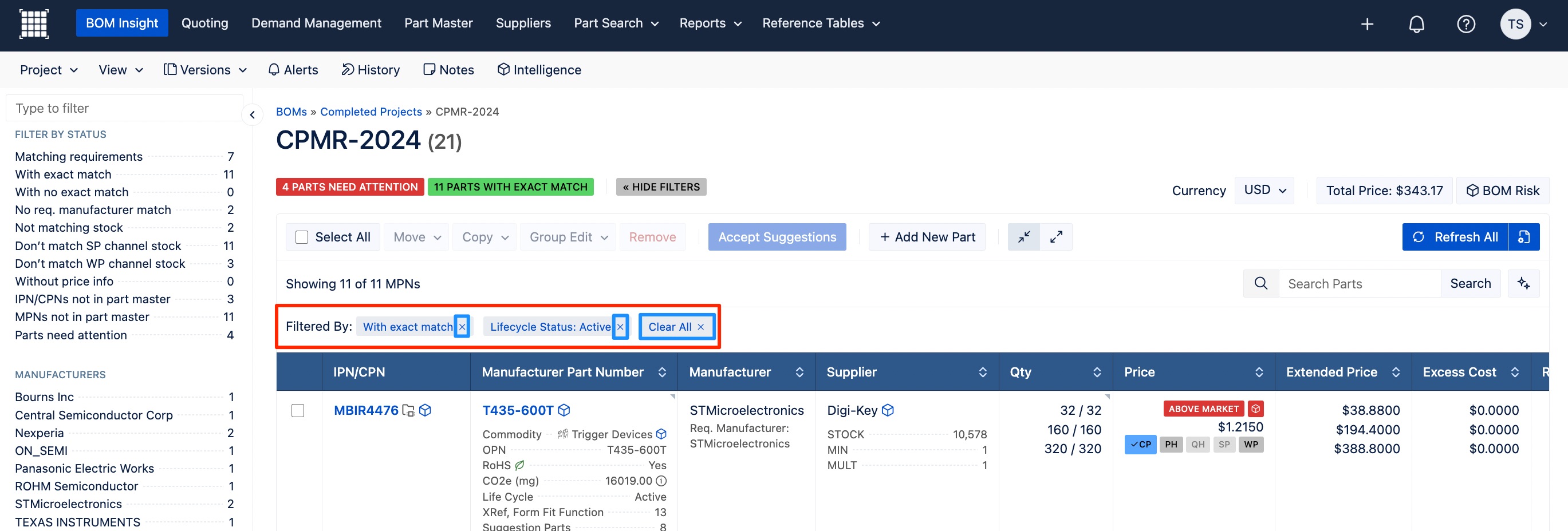Click the plus icon in top bar
This screenshot has width=1568, height=531.
[1367, 23]
